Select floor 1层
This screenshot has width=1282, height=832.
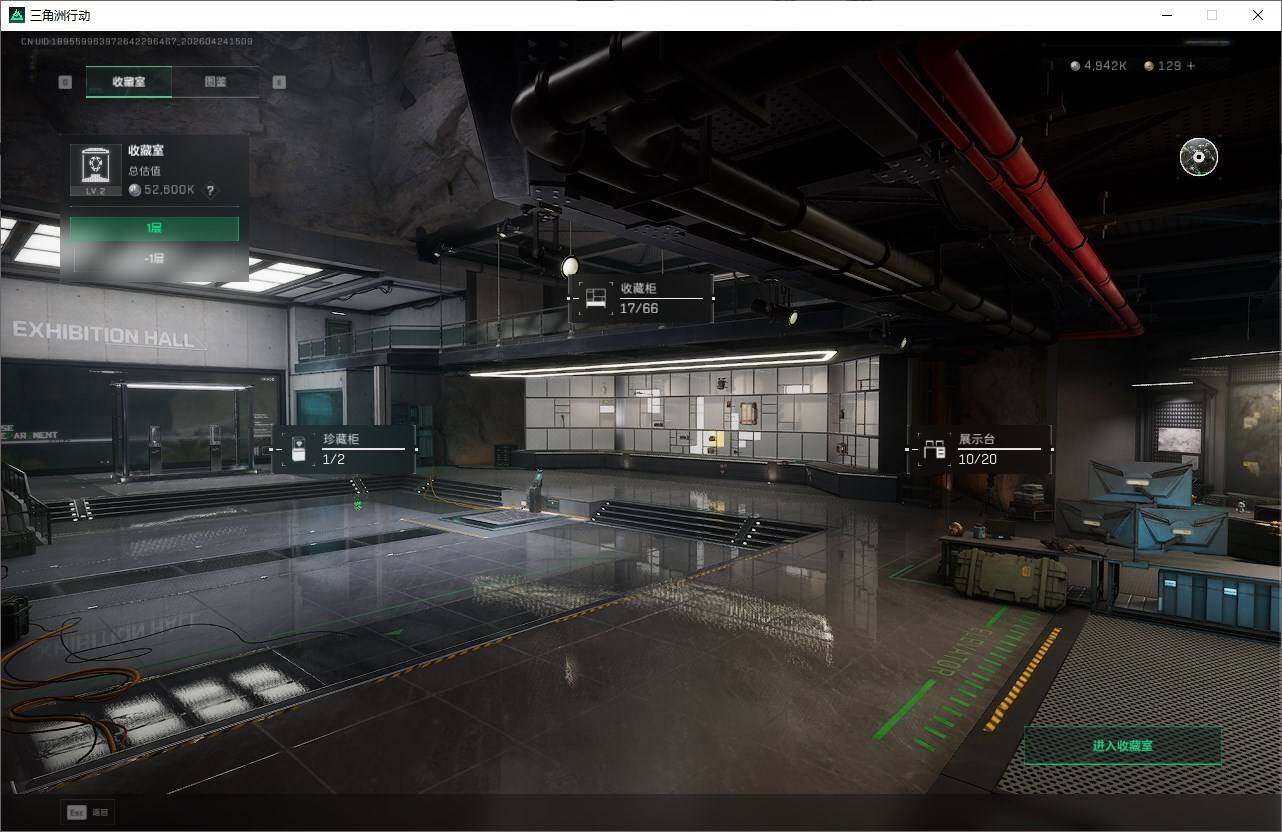click(154, 229)
